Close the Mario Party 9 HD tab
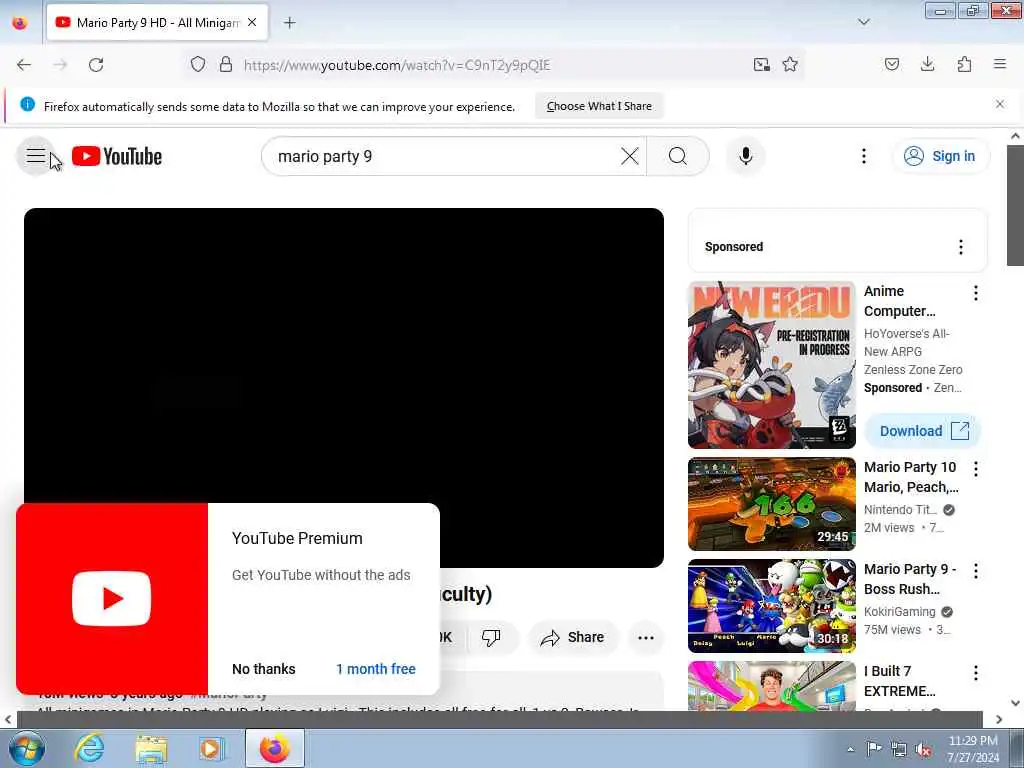This screenshot has height=768, width=1024. click(252, 23)
